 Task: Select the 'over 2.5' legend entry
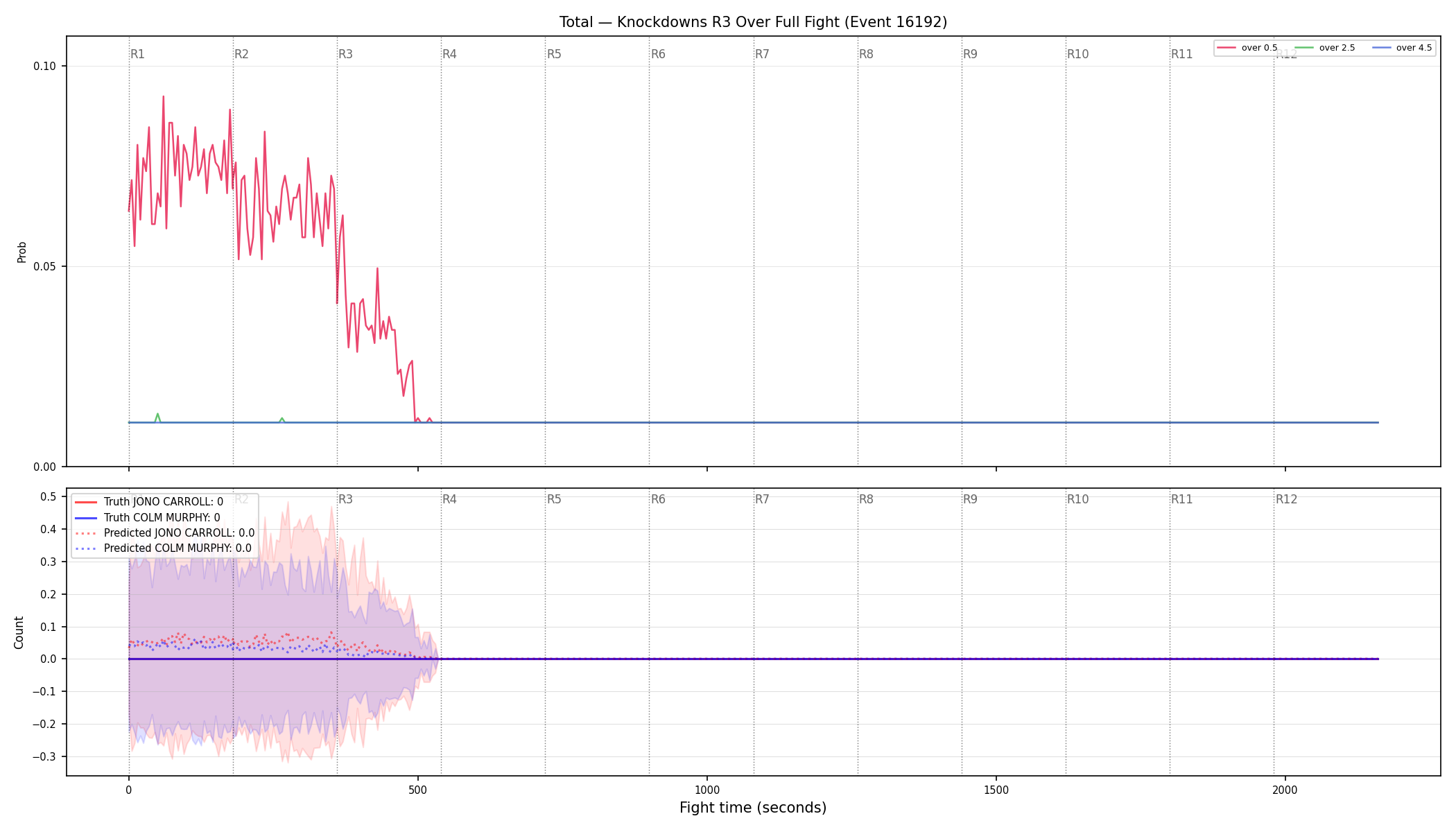coord(1325,48)
